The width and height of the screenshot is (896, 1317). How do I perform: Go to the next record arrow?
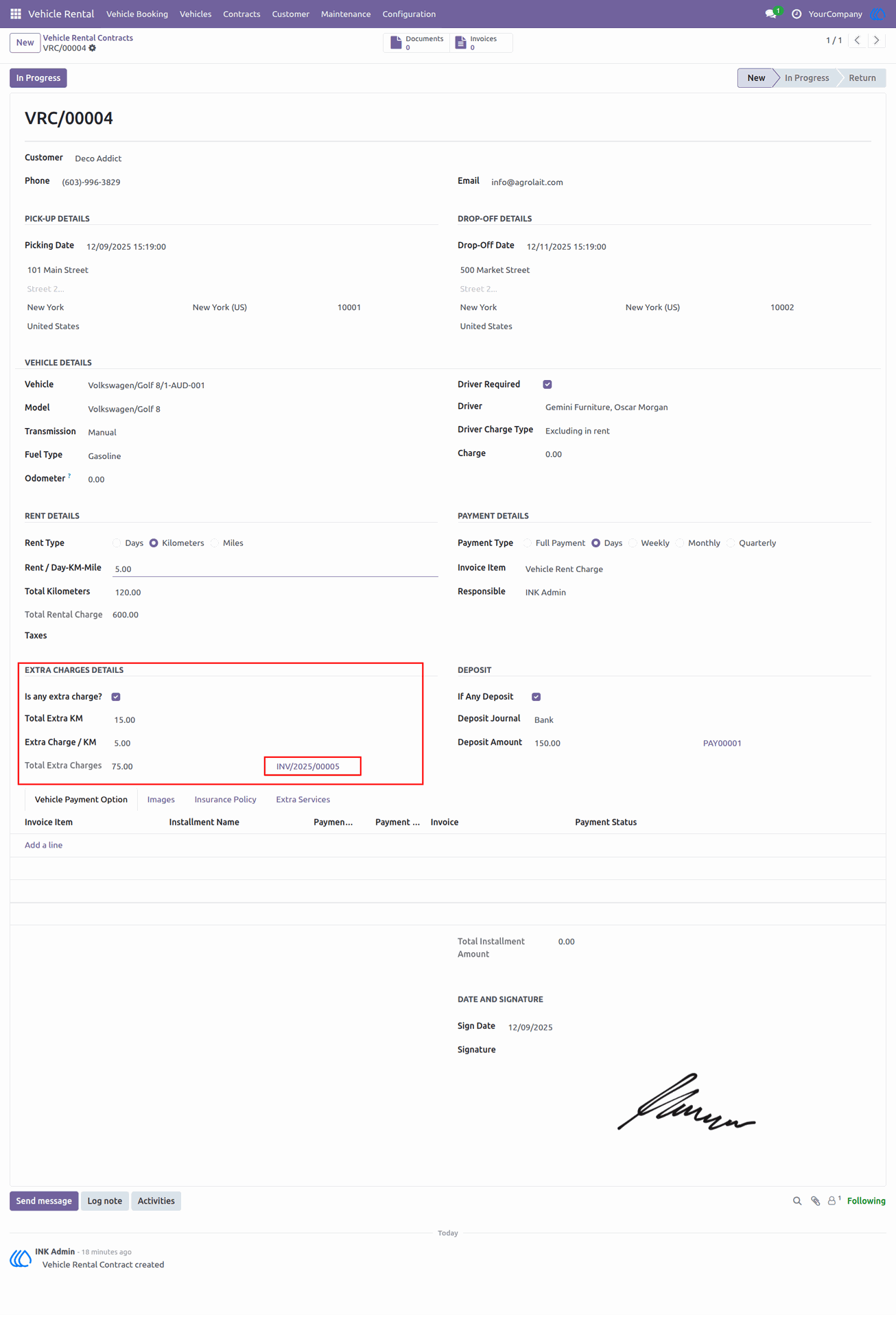click(876, 40)
